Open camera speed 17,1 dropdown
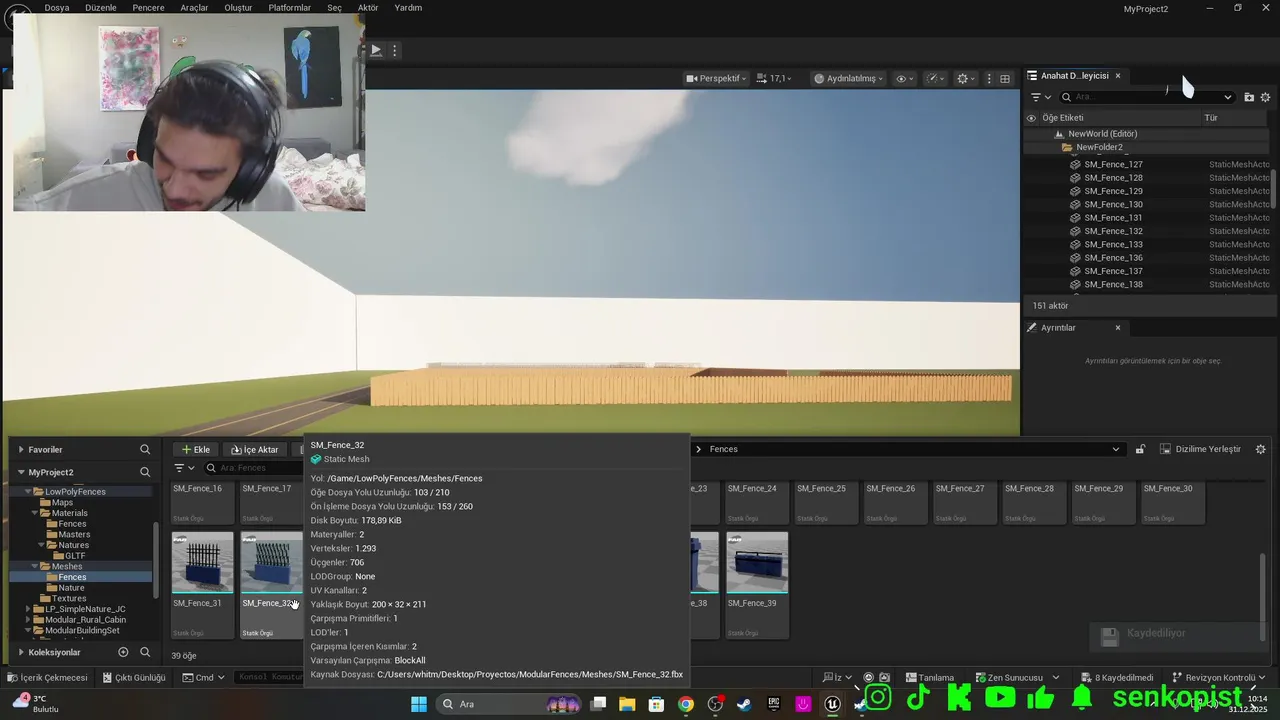The image size is (1280, 720). click(774, 78)
